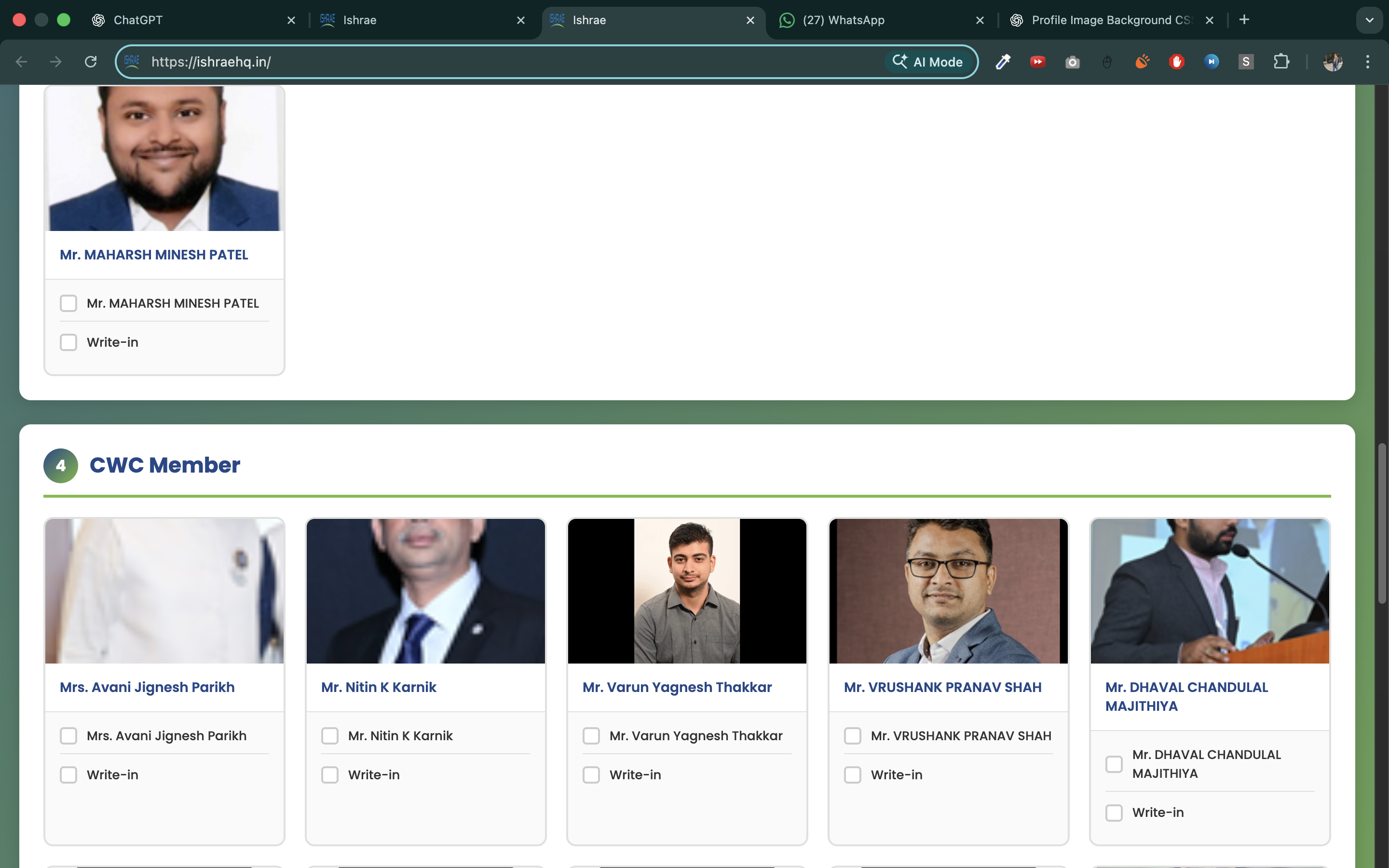The image size is (1389, 868).
Task: Open a new tab with plus button
Action: [x=1244, y=20]
